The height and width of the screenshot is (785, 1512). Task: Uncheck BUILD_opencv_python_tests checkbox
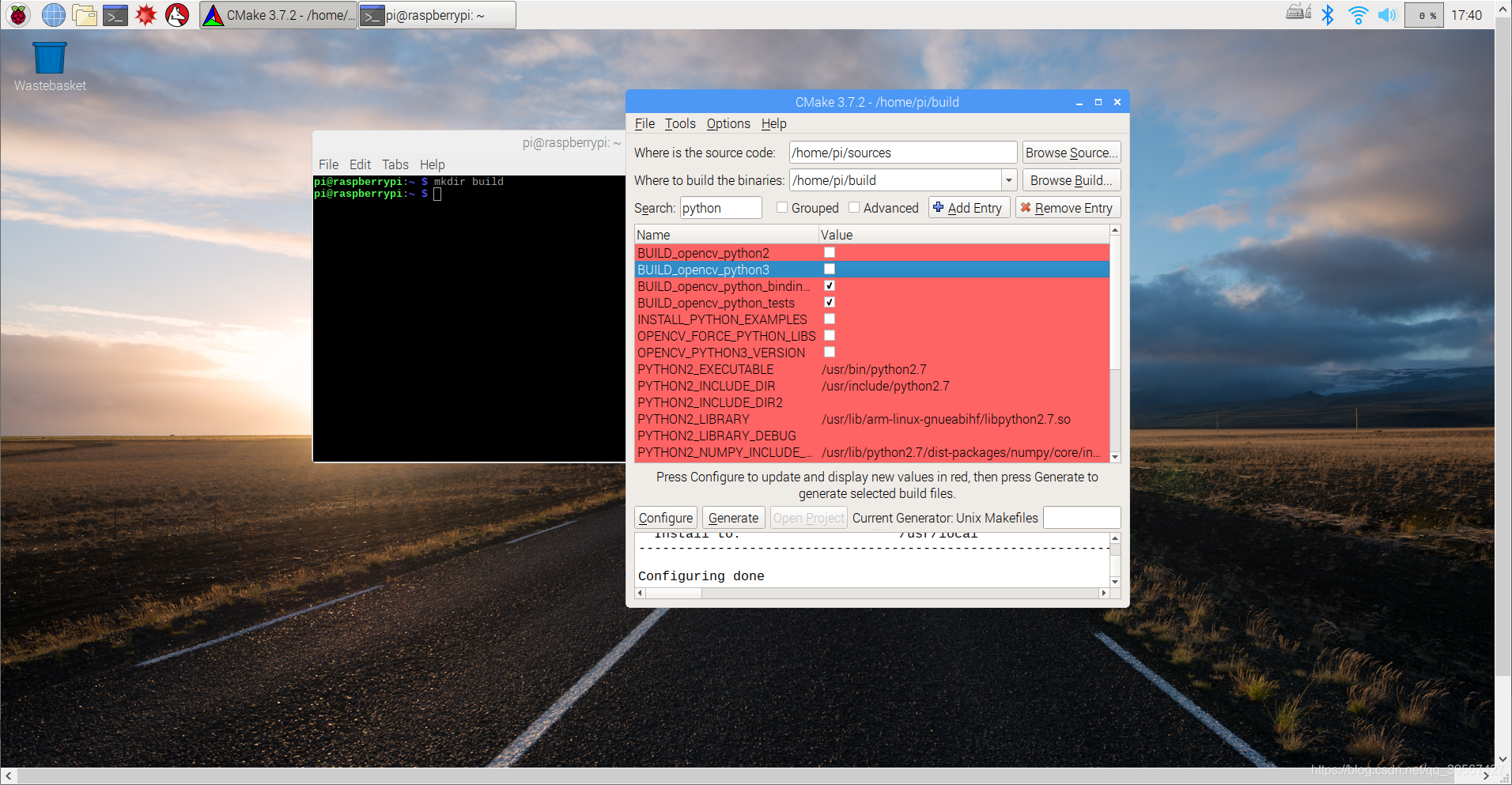pyautogui.click(x=830, y=302)
